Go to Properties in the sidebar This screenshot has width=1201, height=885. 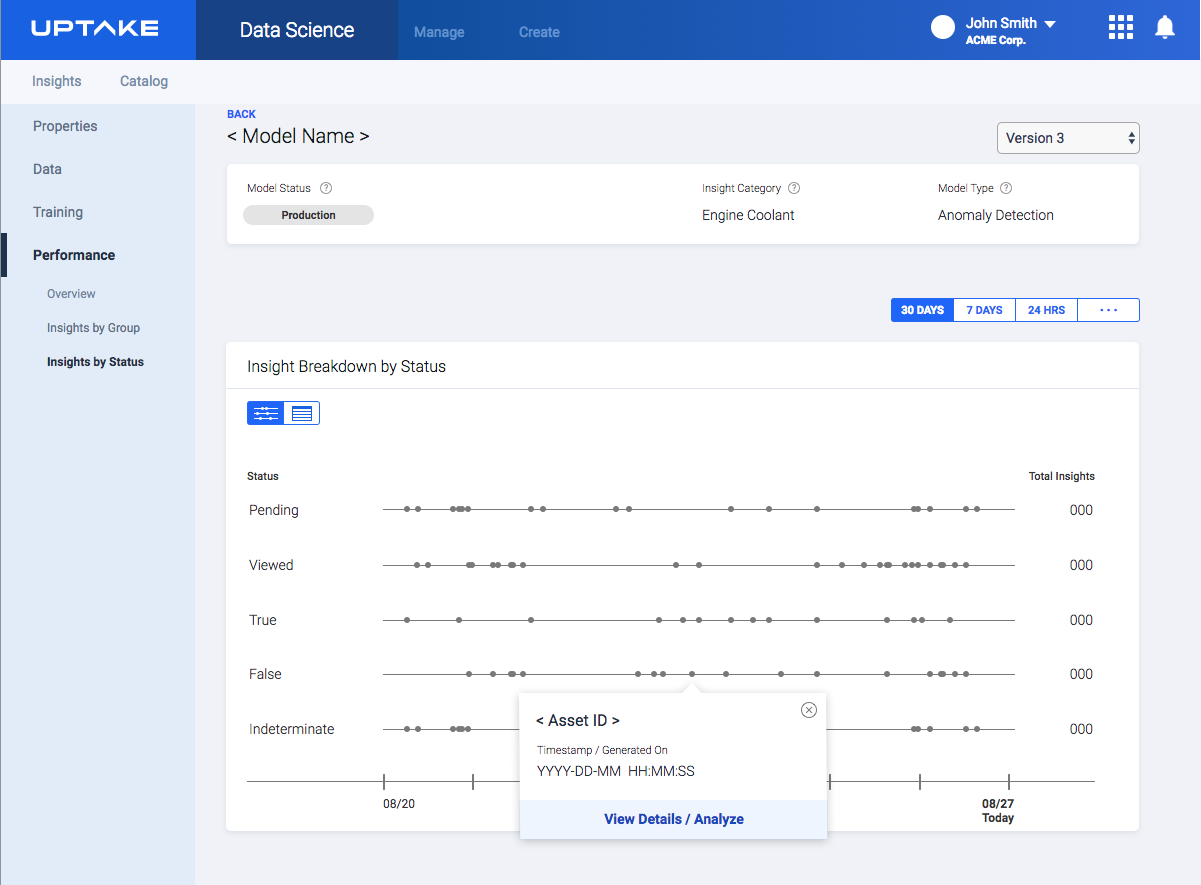pyautogui.click(x=65, y=126)
